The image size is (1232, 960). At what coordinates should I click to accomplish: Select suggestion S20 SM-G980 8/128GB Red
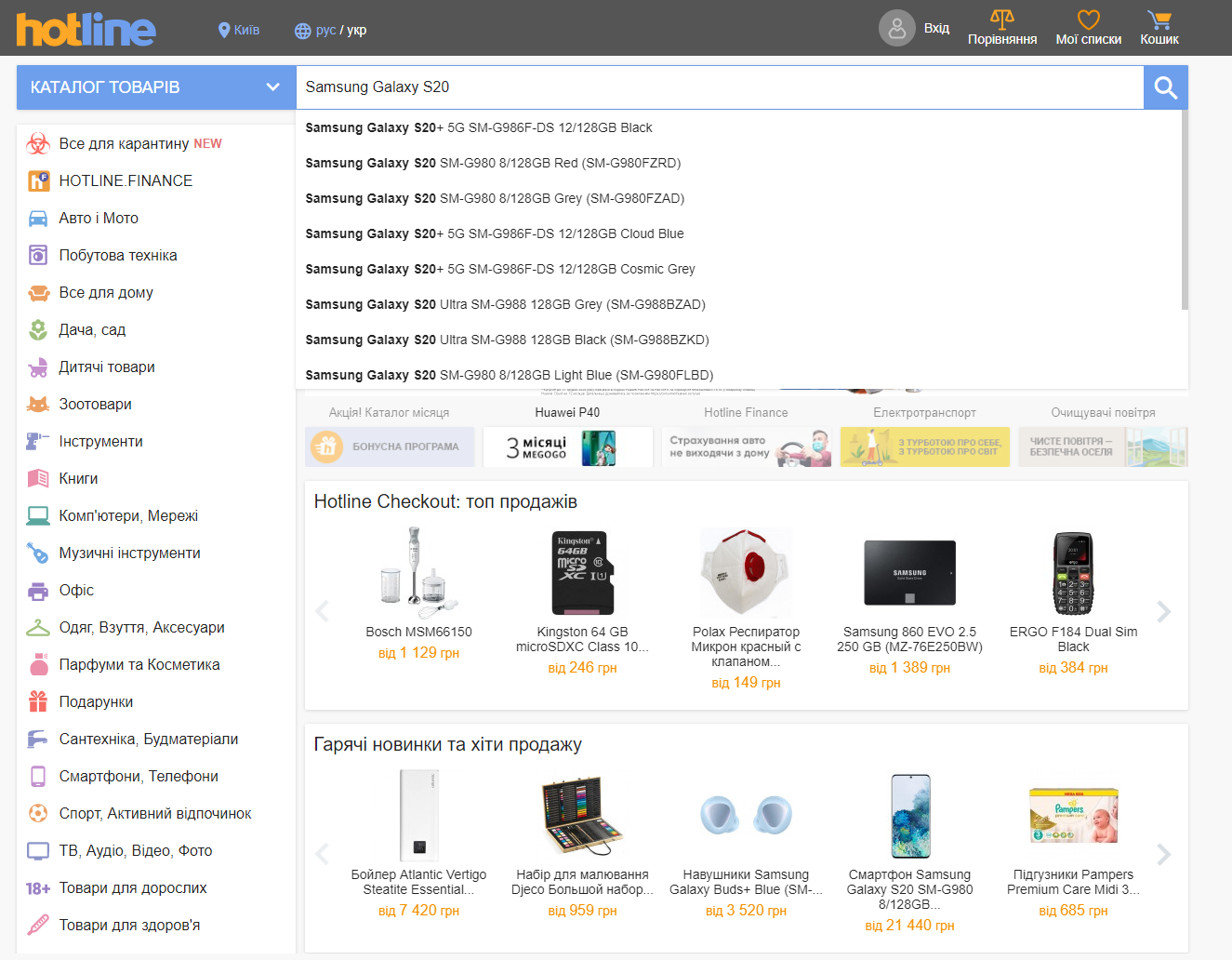click(x=738, y=163)
